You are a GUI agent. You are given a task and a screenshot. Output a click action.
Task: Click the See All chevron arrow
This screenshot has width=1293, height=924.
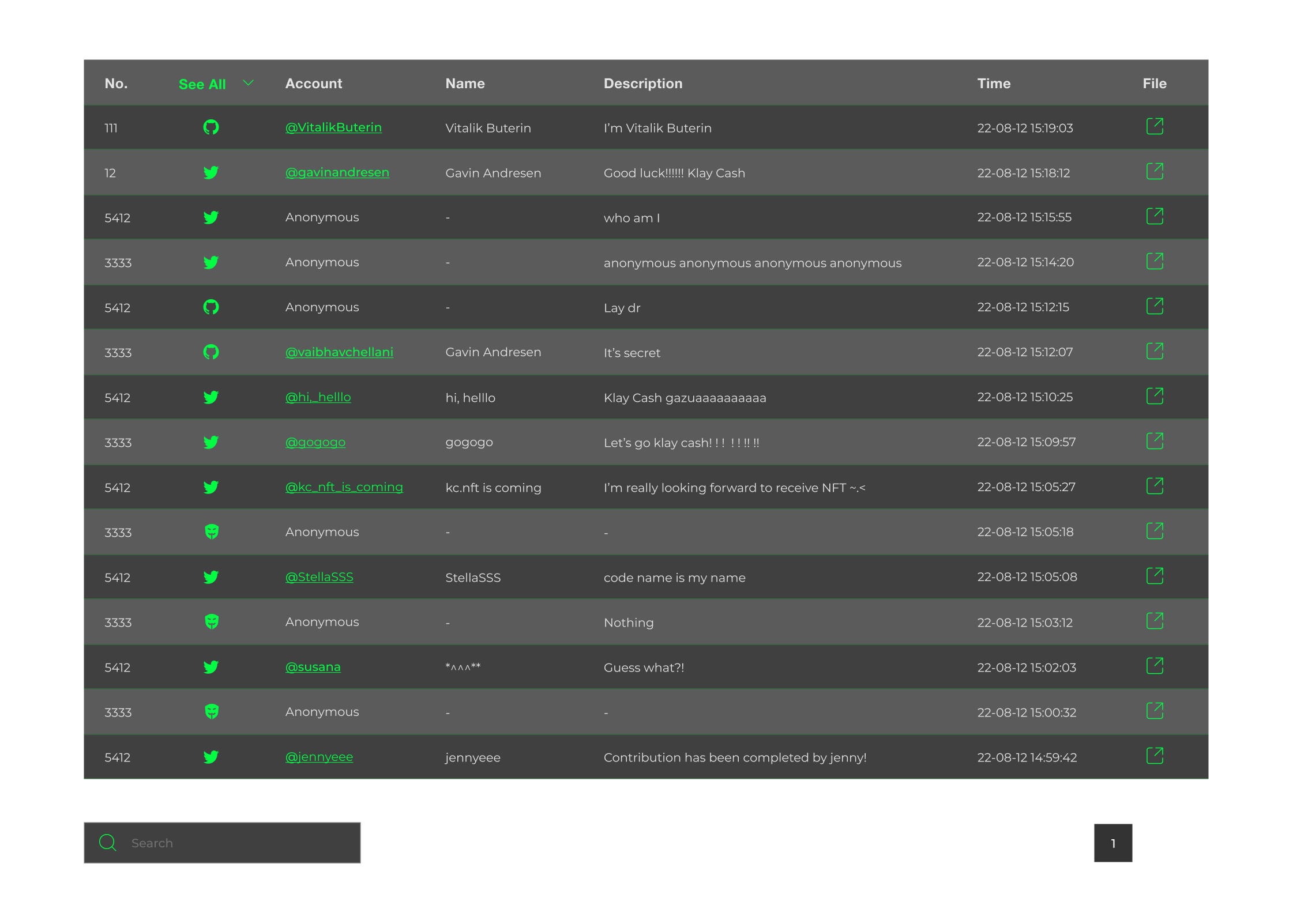[249, 83]
